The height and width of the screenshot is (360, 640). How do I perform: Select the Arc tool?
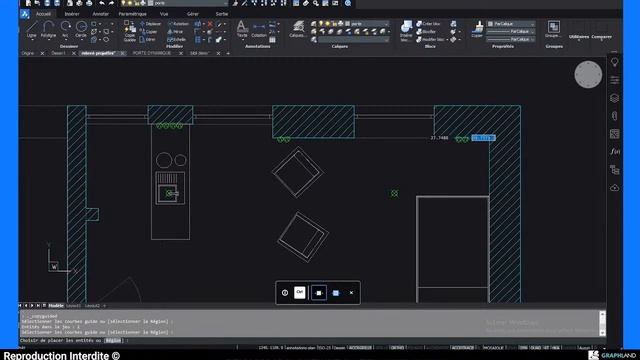pyautogui.click(x=65, y=29)
